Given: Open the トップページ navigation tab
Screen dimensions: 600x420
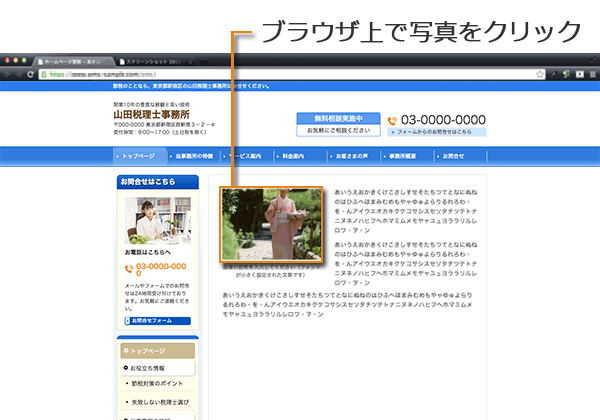Looking at the screenshot, I should (139, 157).
